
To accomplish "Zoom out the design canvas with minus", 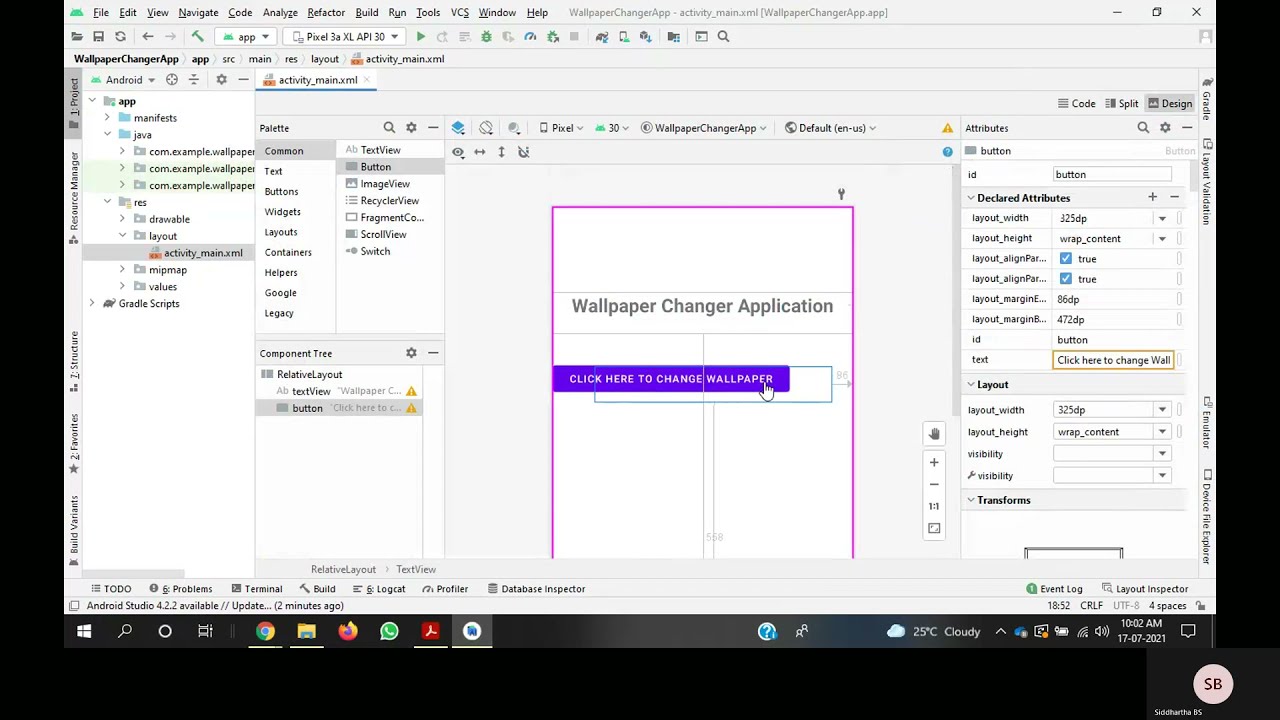I will pos(934,484).
